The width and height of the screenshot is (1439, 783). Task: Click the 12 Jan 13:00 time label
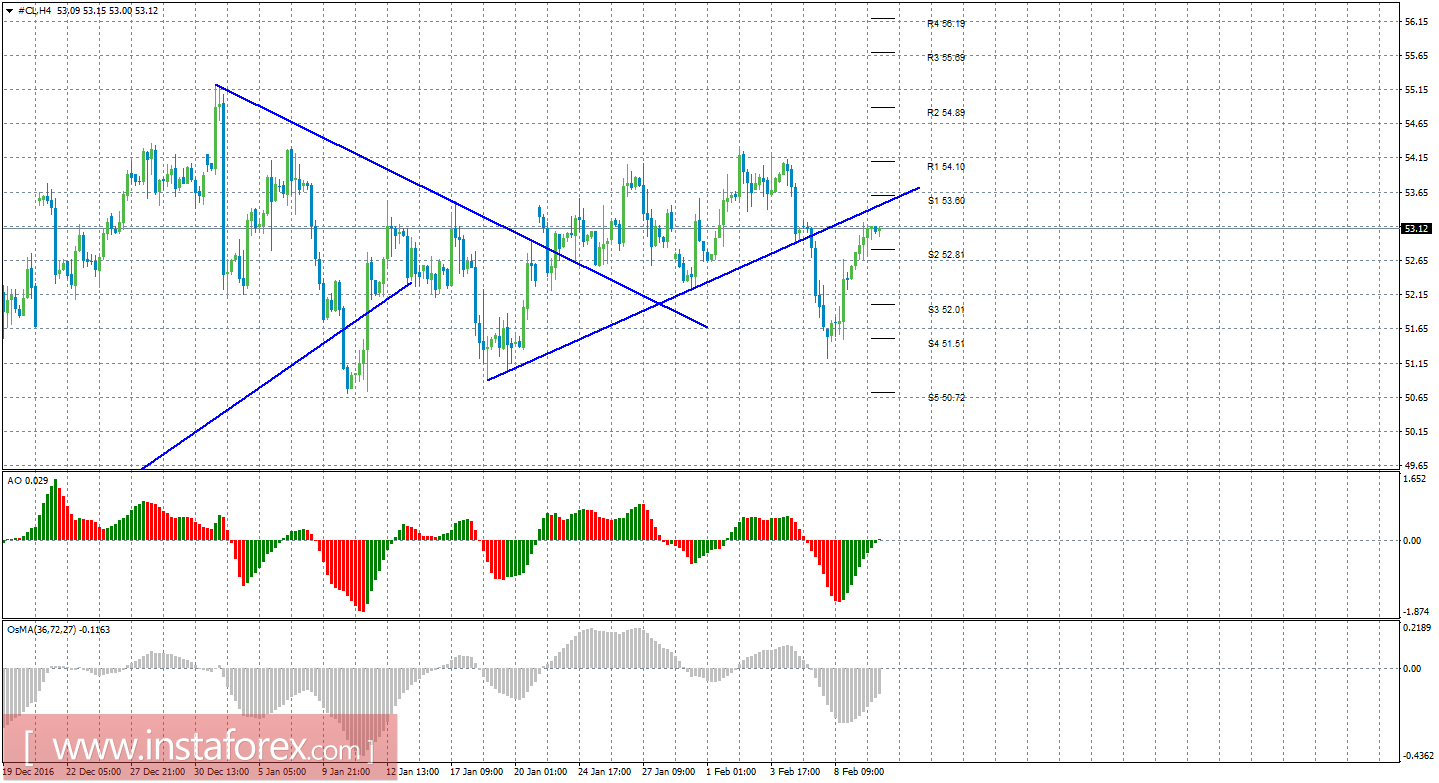(412, 772)
